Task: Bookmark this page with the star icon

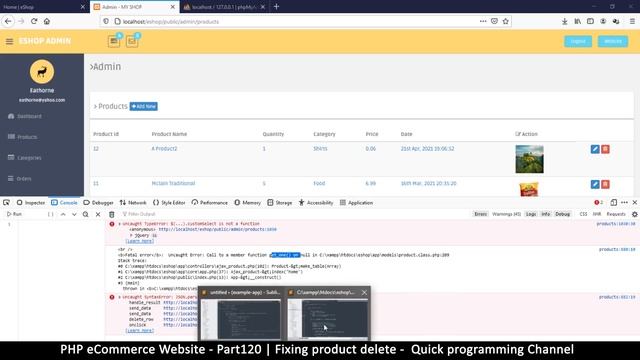Action: [x=506, y=21]
